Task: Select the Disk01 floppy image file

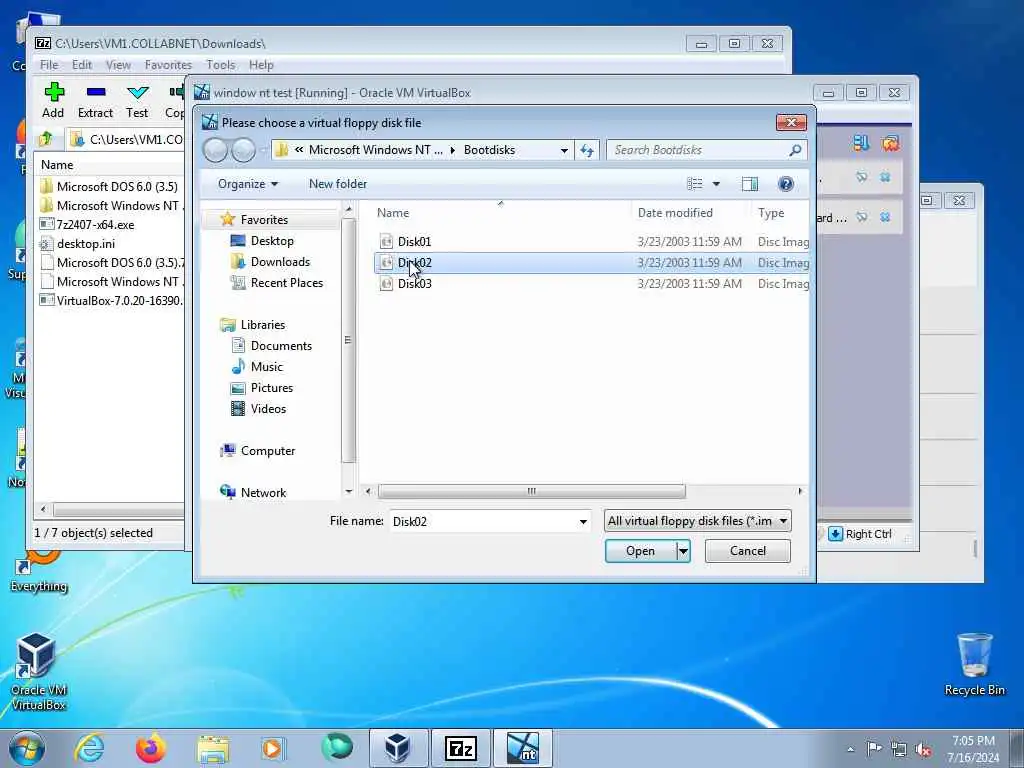Action: [x=415, y=242]
